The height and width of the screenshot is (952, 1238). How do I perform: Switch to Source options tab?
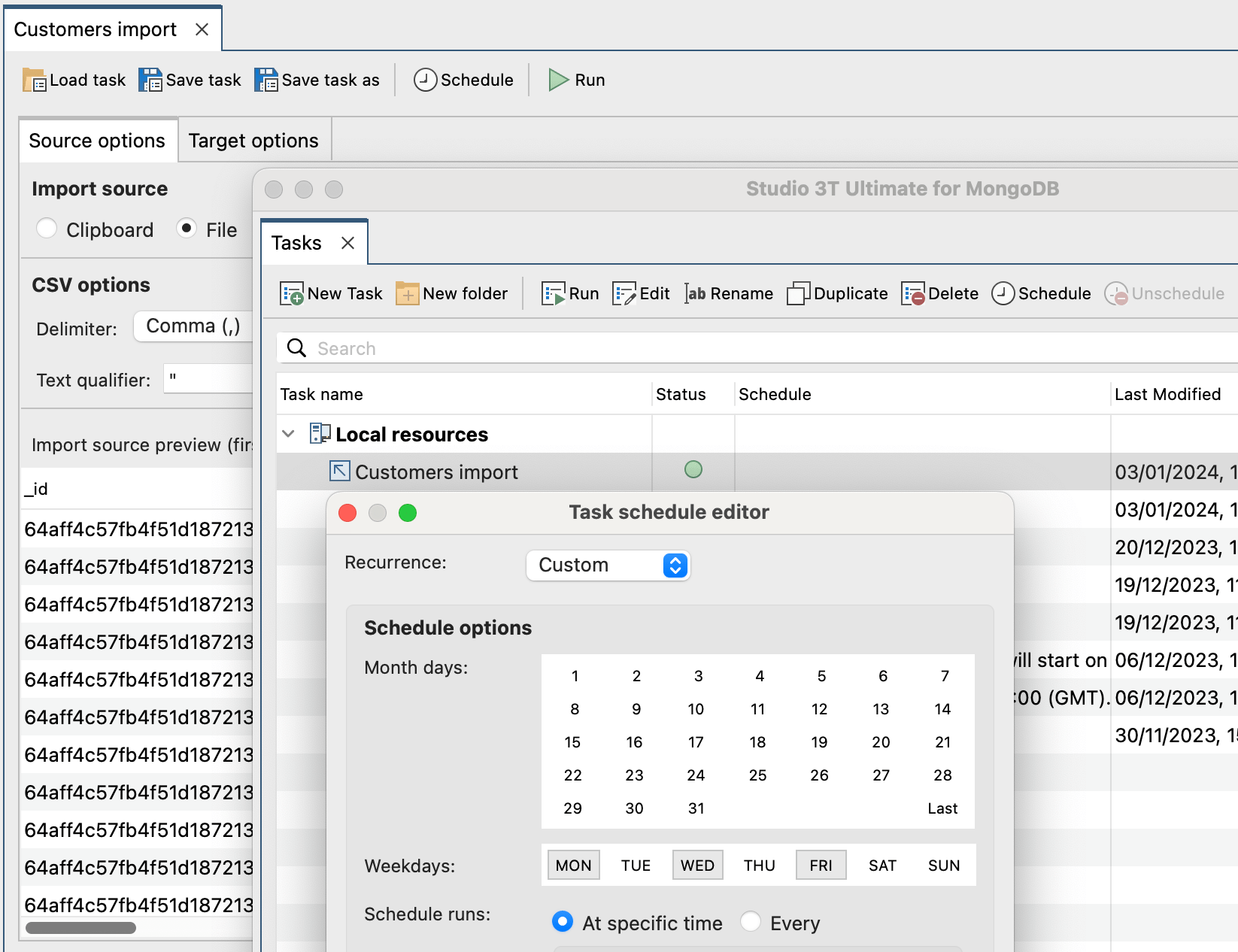[97, 141]
